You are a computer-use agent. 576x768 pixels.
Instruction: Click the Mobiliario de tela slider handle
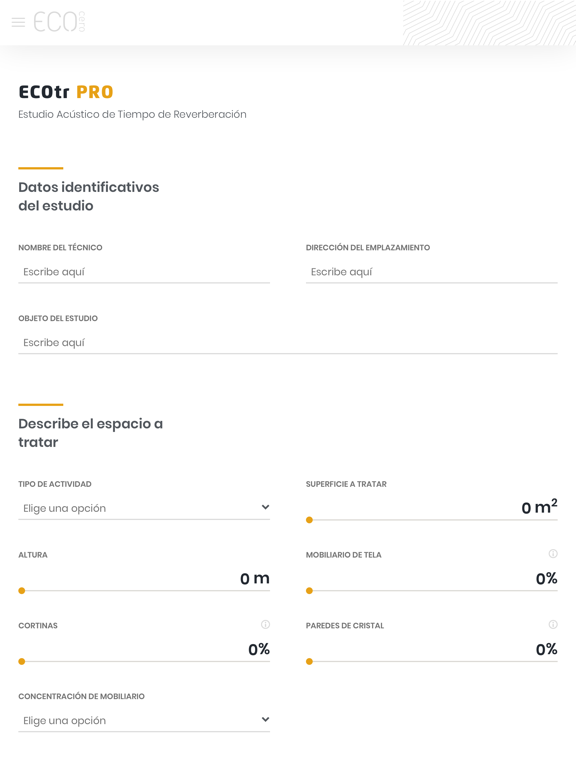pyautogui.click(x=309, y=591)
